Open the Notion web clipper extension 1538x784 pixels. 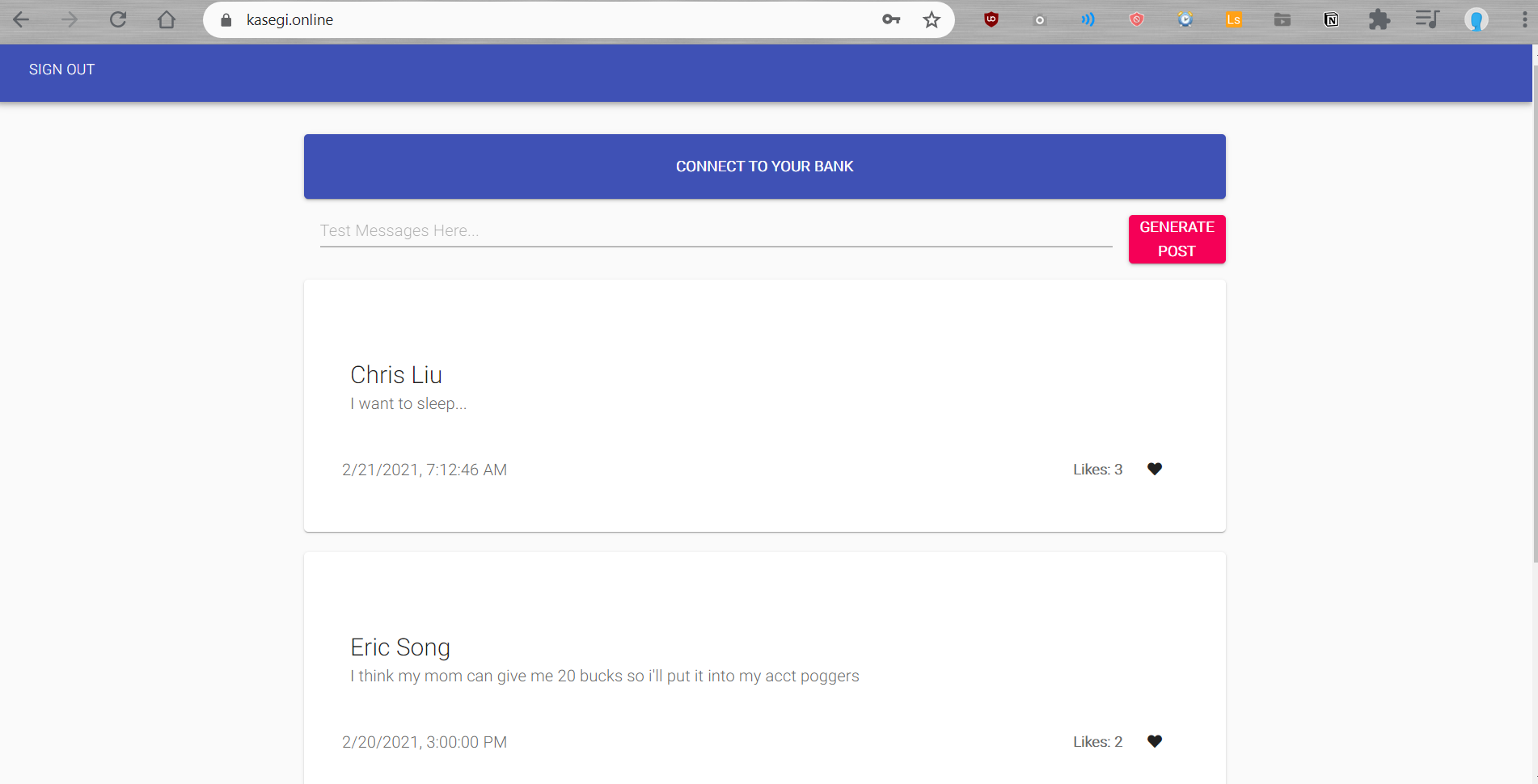(1331, 19)
